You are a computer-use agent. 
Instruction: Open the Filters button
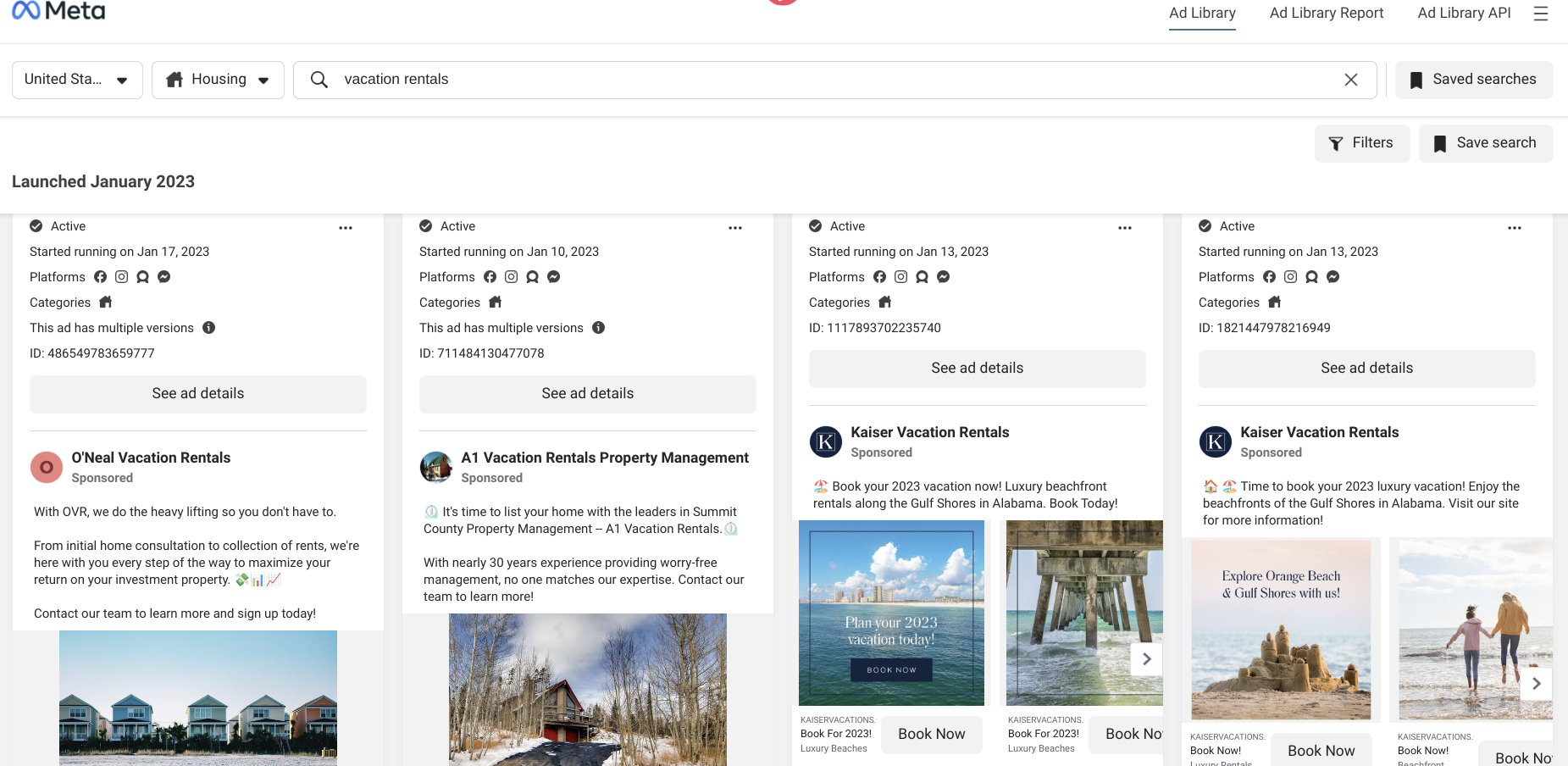pos(1362,143)
